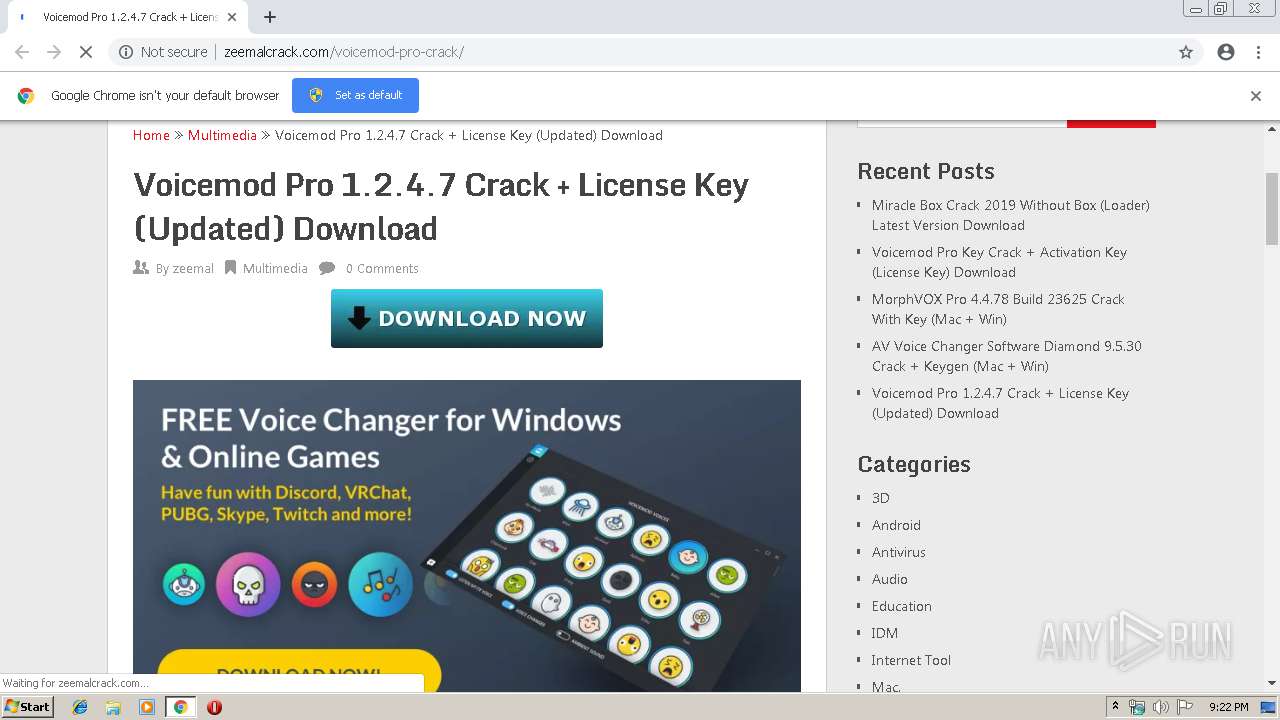Click the sidebar search input field
Image resolution: width=1280 pixels, height=720 pixels.
tap(962, 123)
